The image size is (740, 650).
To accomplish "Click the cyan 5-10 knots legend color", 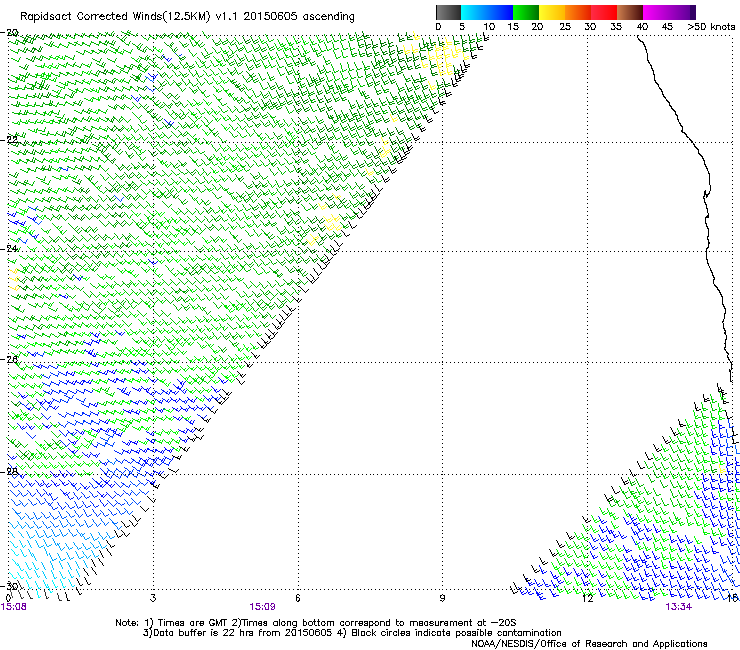I will [474, 12].
